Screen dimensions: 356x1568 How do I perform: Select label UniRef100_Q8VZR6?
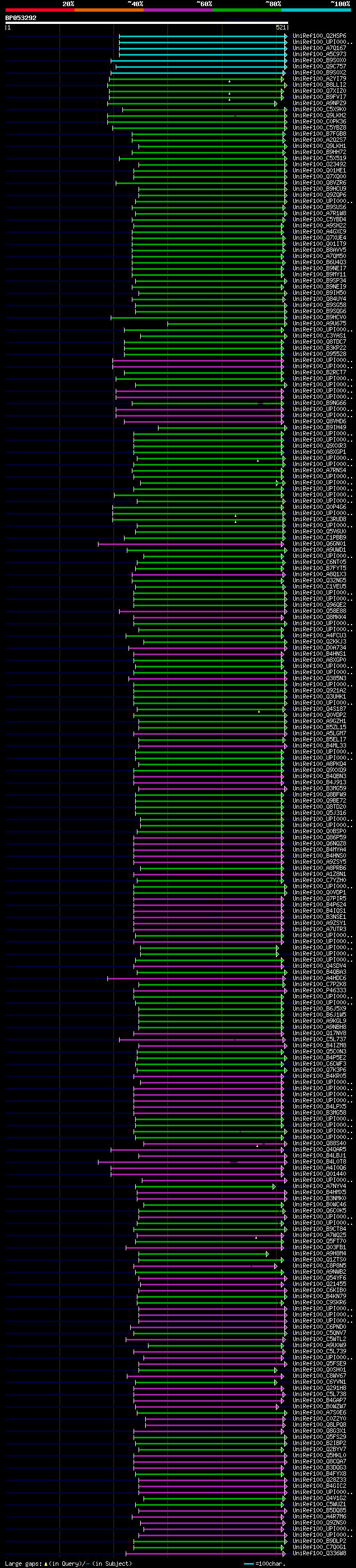(319, 182)
